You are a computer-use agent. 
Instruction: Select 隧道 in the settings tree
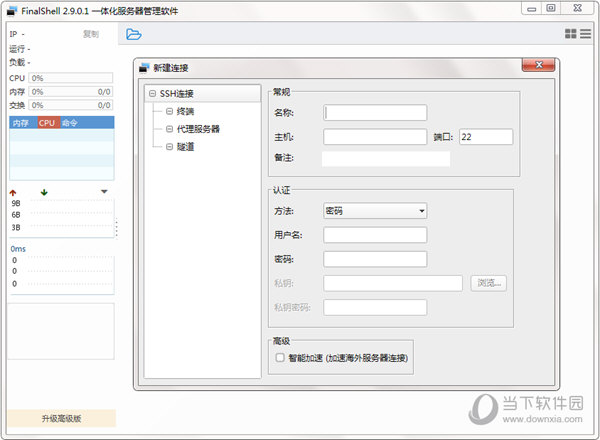185,147
